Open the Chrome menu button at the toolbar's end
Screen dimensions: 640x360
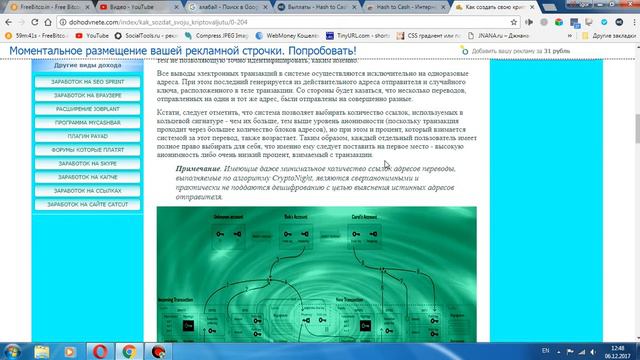pyautogui.click(x=635, y=22)
